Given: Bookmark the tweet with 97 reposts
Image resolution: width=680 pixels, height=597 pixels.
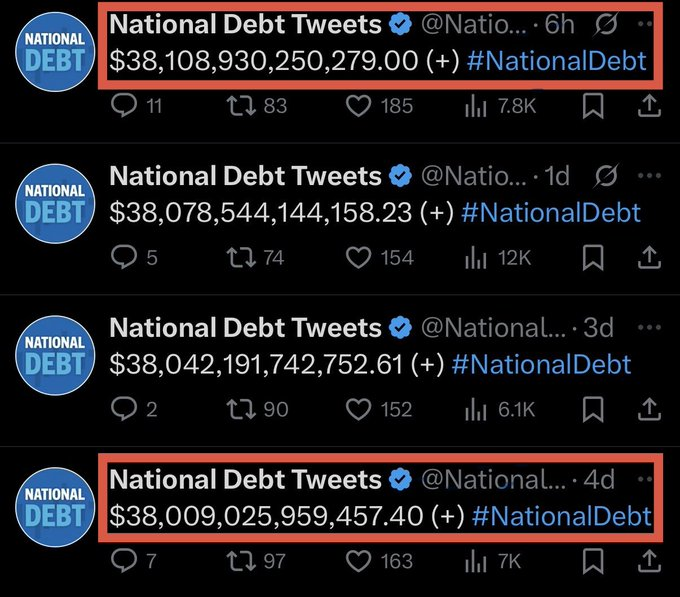Looking at the screenshot, I should [592, 561].
